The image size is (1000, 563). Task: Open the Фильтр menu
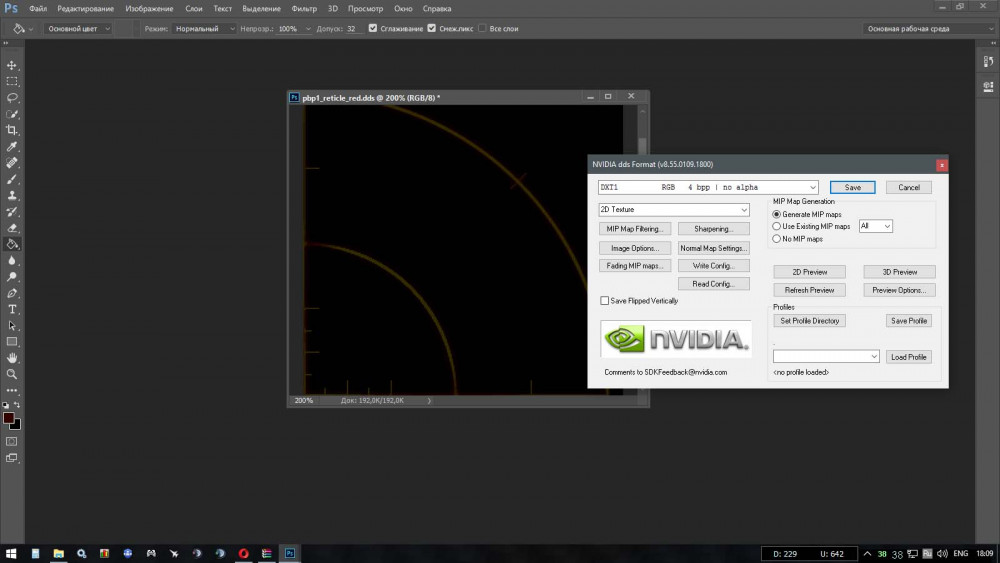[304, 8]
